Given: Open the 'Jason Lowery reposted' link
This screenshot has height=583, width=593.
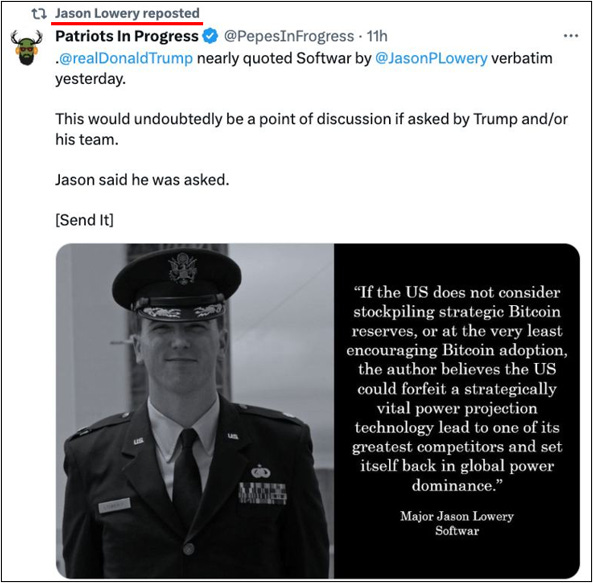Looking at the screenshot, I should click(x=127, y=14).
